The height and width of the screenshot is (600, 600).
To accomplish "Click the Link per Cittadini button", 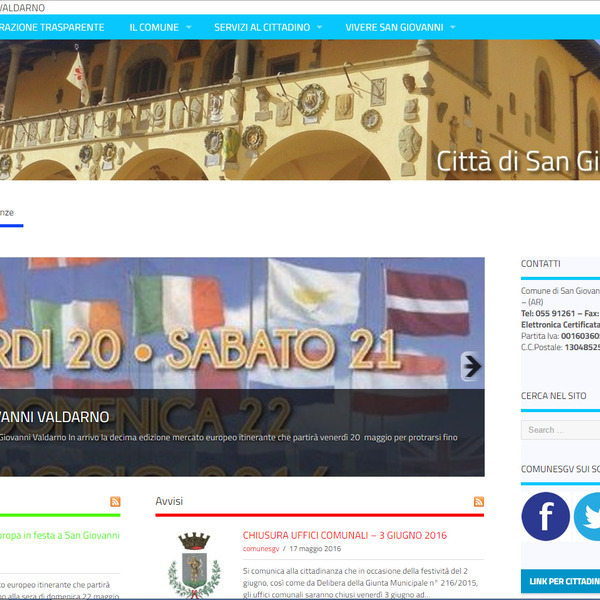I will [561, 581].
